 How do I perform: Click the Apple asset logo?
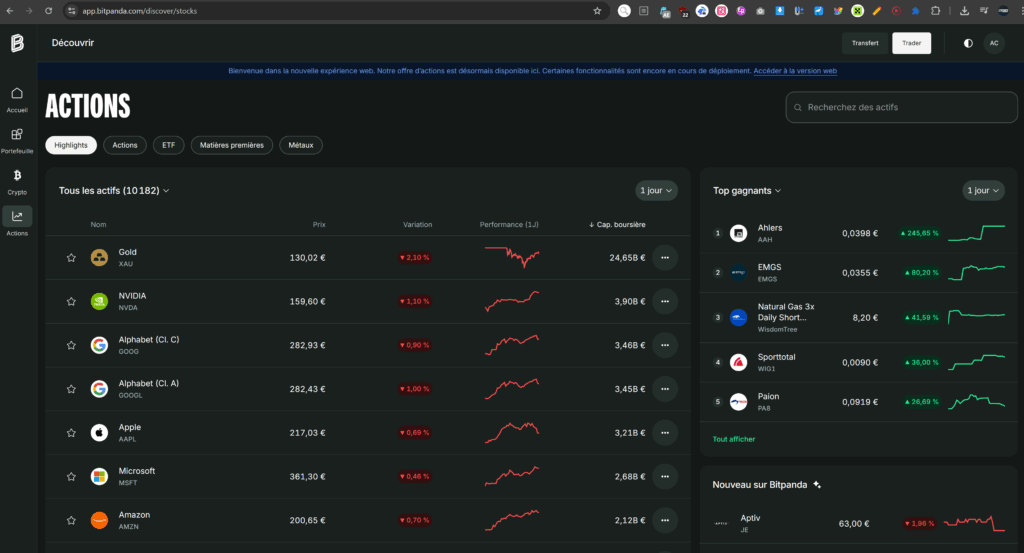pos(99,432)
